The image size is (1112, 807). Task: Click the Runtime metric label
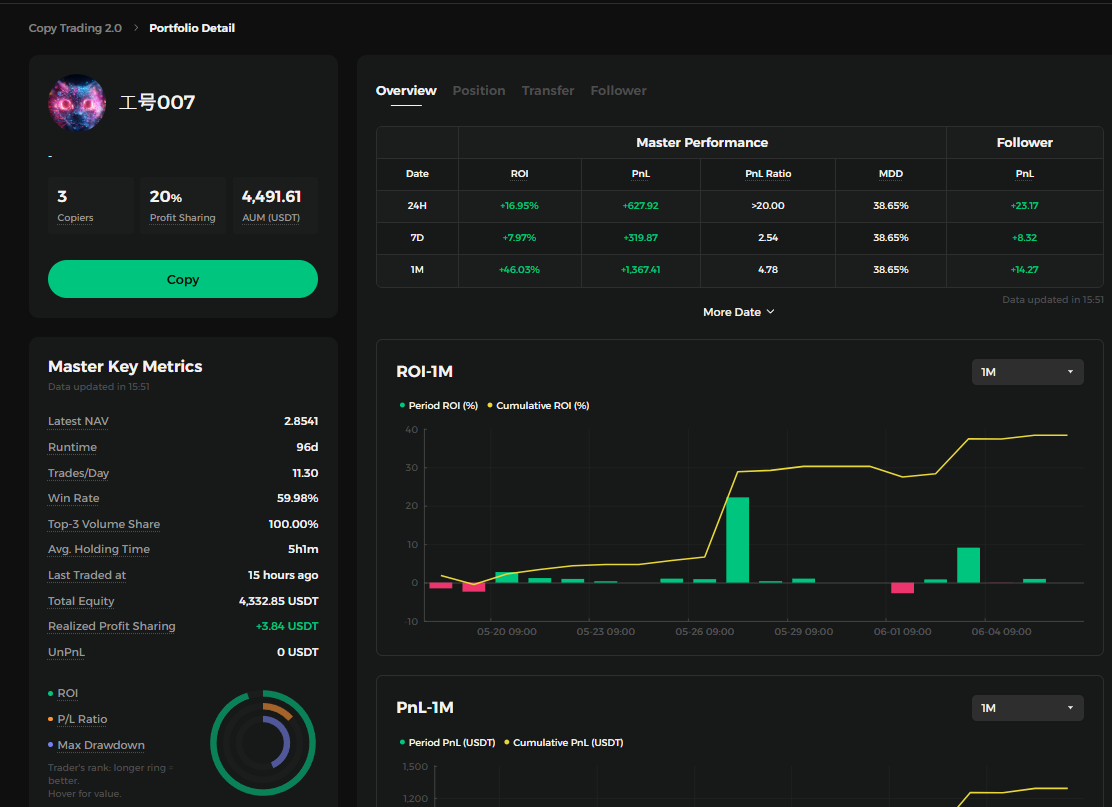pyautogui.click(x=72, y=447)
